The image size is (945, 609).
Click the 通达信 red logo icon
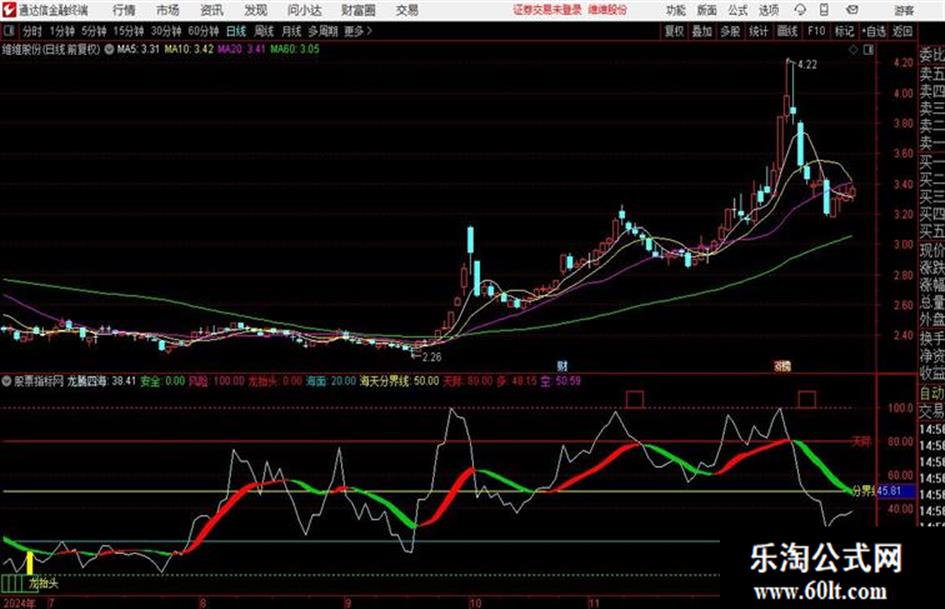coord(9,10)
